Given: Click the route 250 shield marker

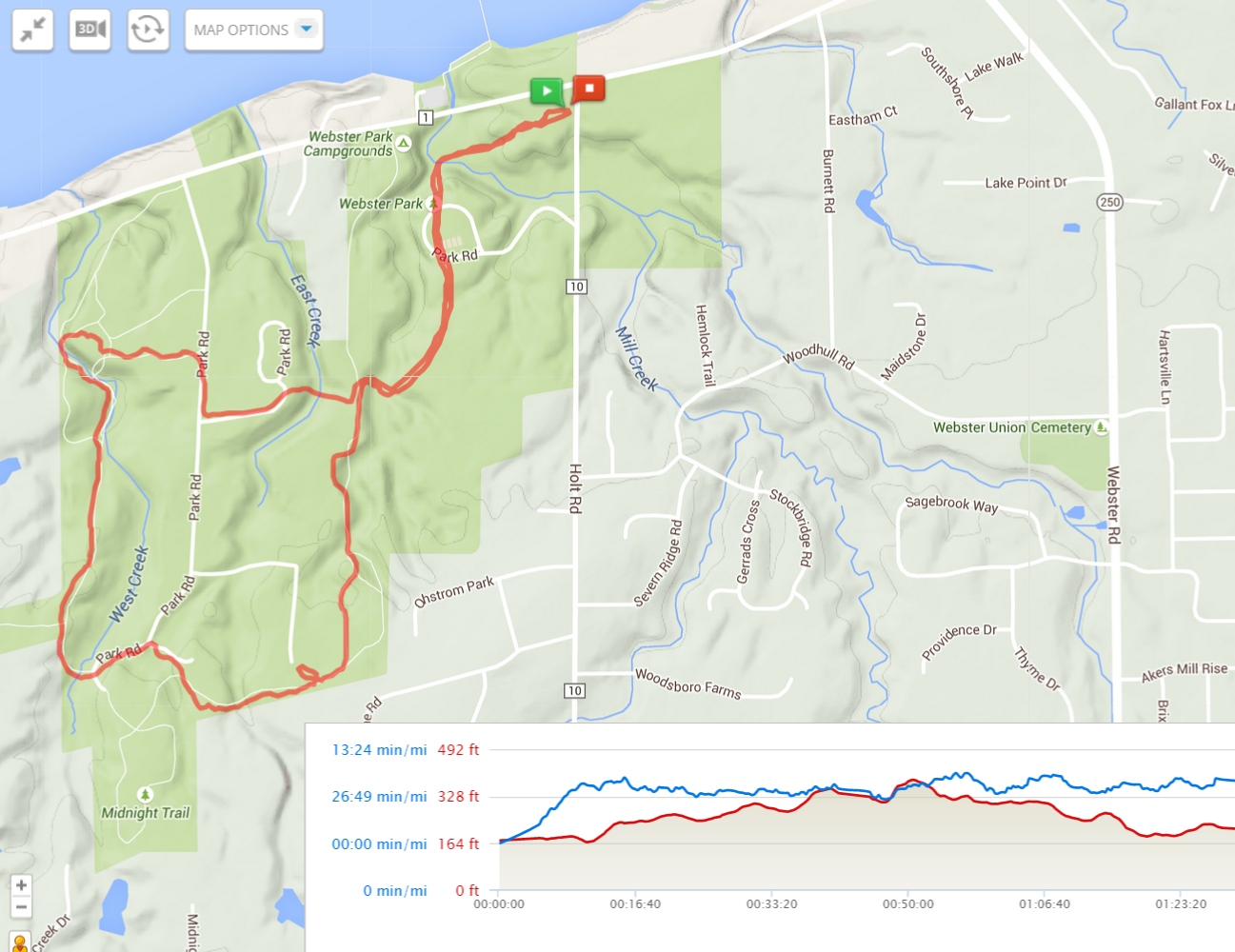Looking at the screenshot, I should pos(1109,202).
